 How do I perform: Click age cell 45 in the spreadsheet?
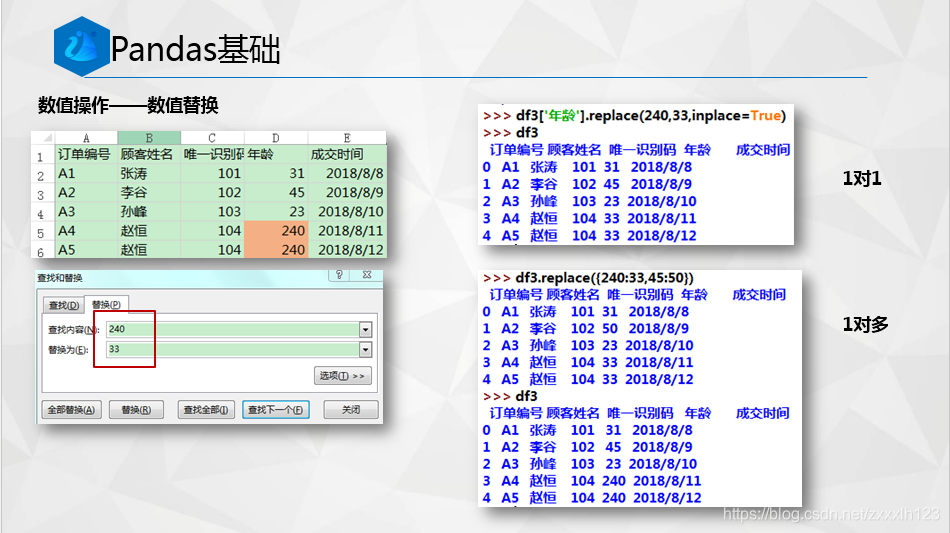point(276,193)
